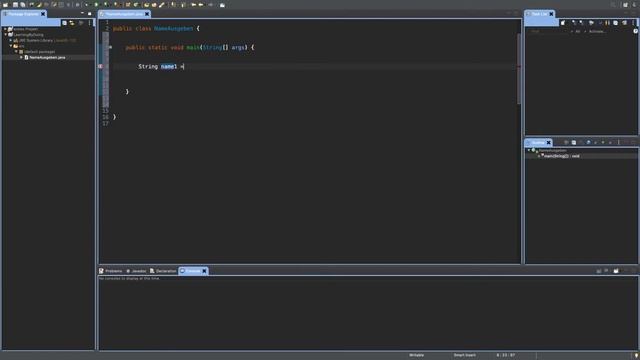Open Console in new view icon
Image resolution: width=640 pixels, height=360 pixels.
click(616, 271)
